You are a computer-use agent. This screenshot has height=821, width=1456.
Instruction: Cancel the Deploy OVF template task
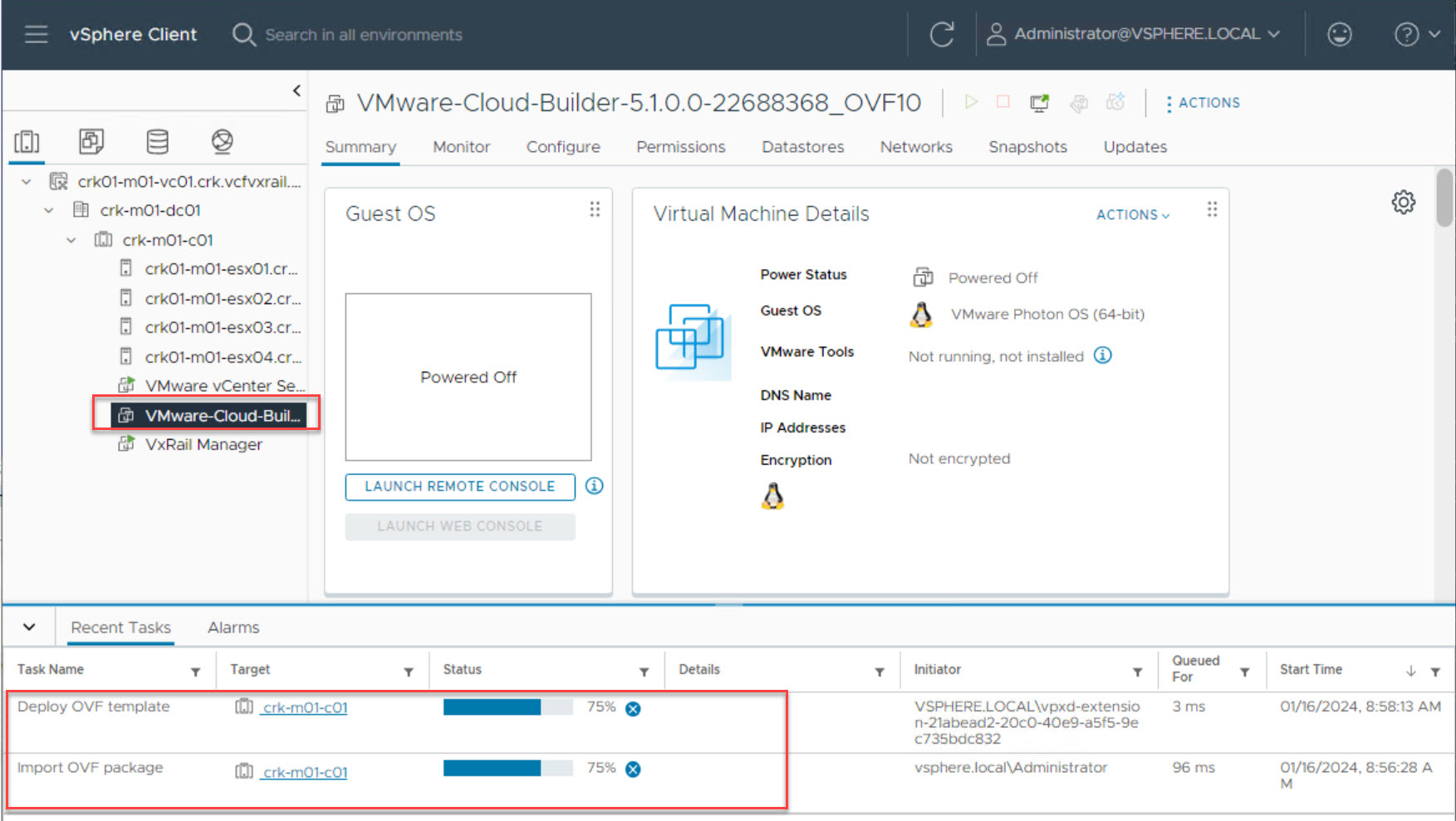[x=633, y=709]
